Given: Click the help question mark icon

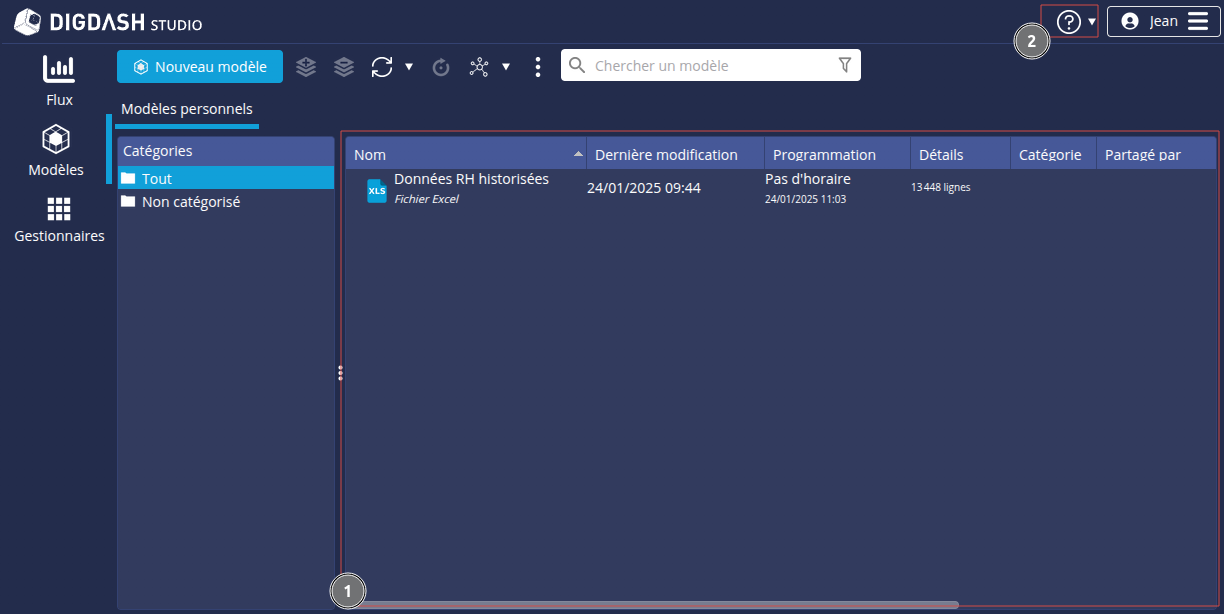Looking at the screenshot, I should [1068, 22].
